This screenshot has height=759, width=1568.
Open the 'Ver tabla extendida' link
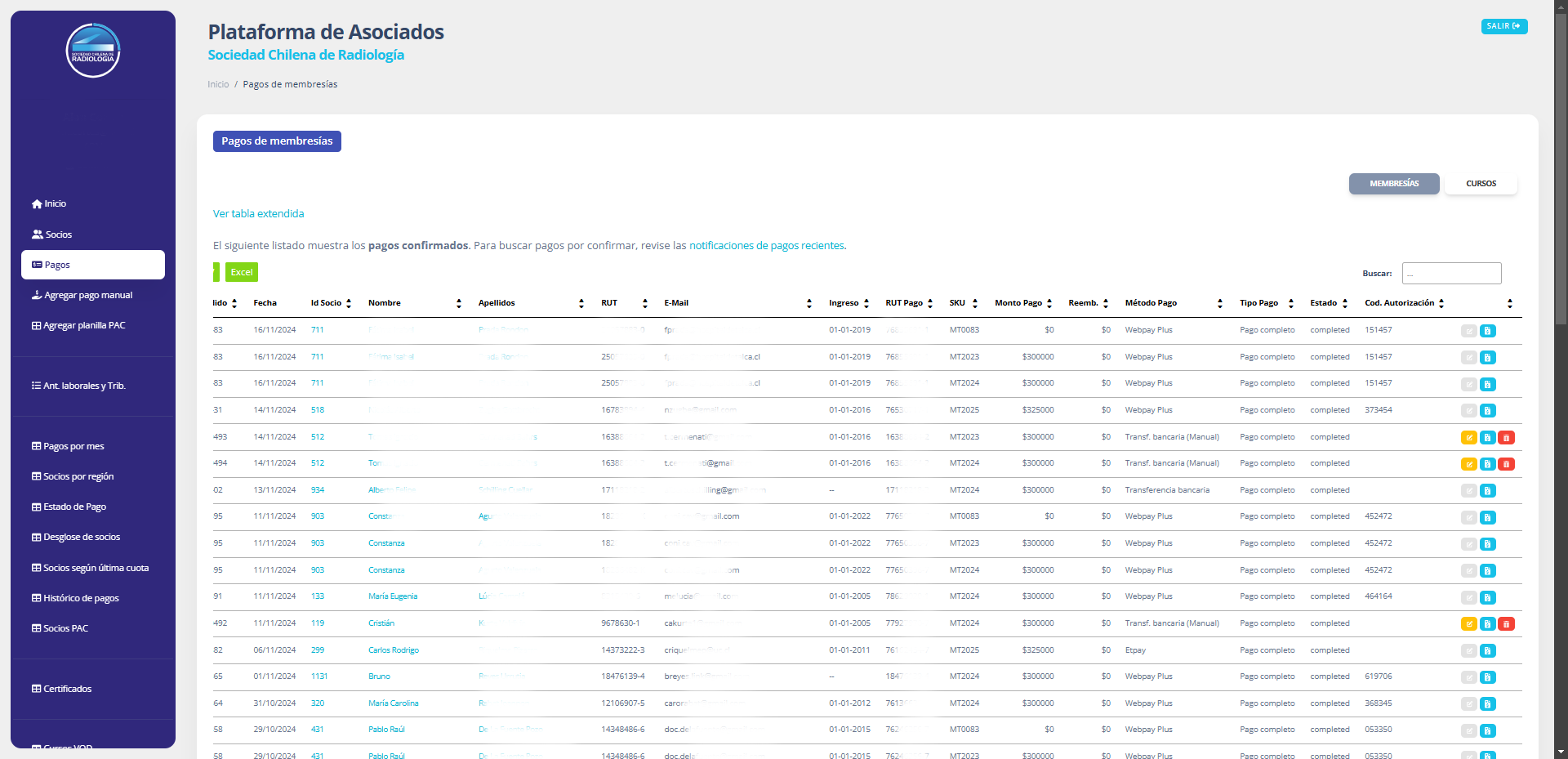tap(258, 214)
